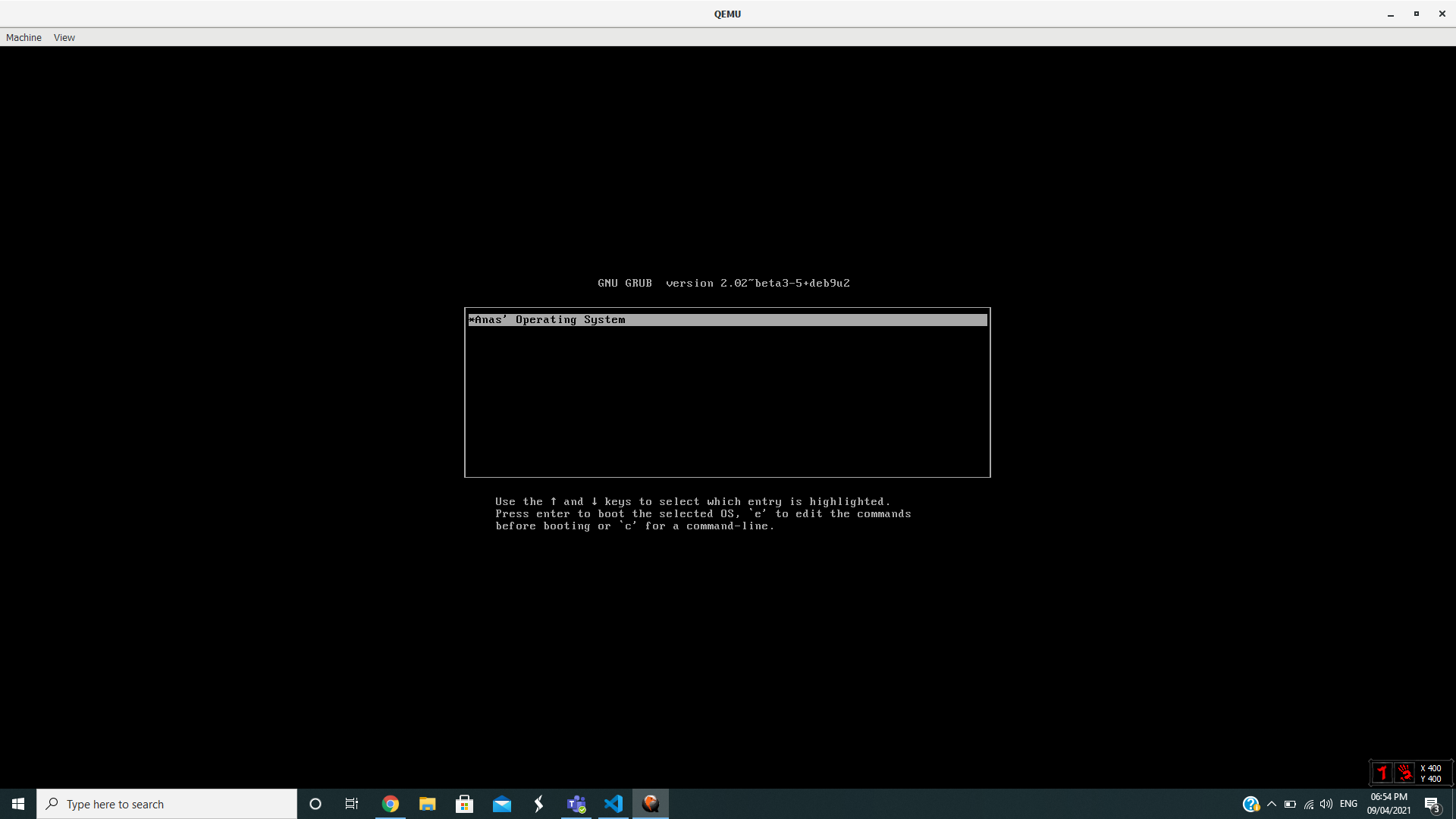
Task: Open the Mail app from the taskbar
Action: [501, 803]
